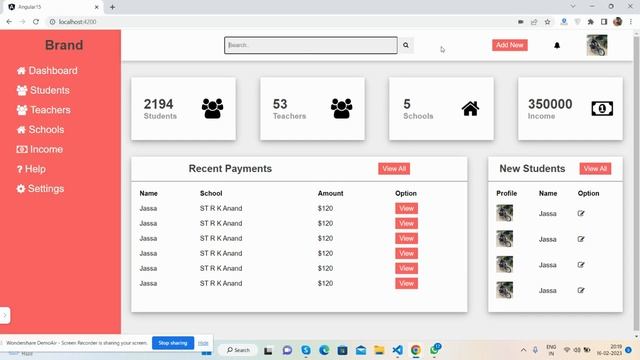Bookmark this page star icon
The width and height of the screenshot is (640, 360).
(x=547, y=22)
